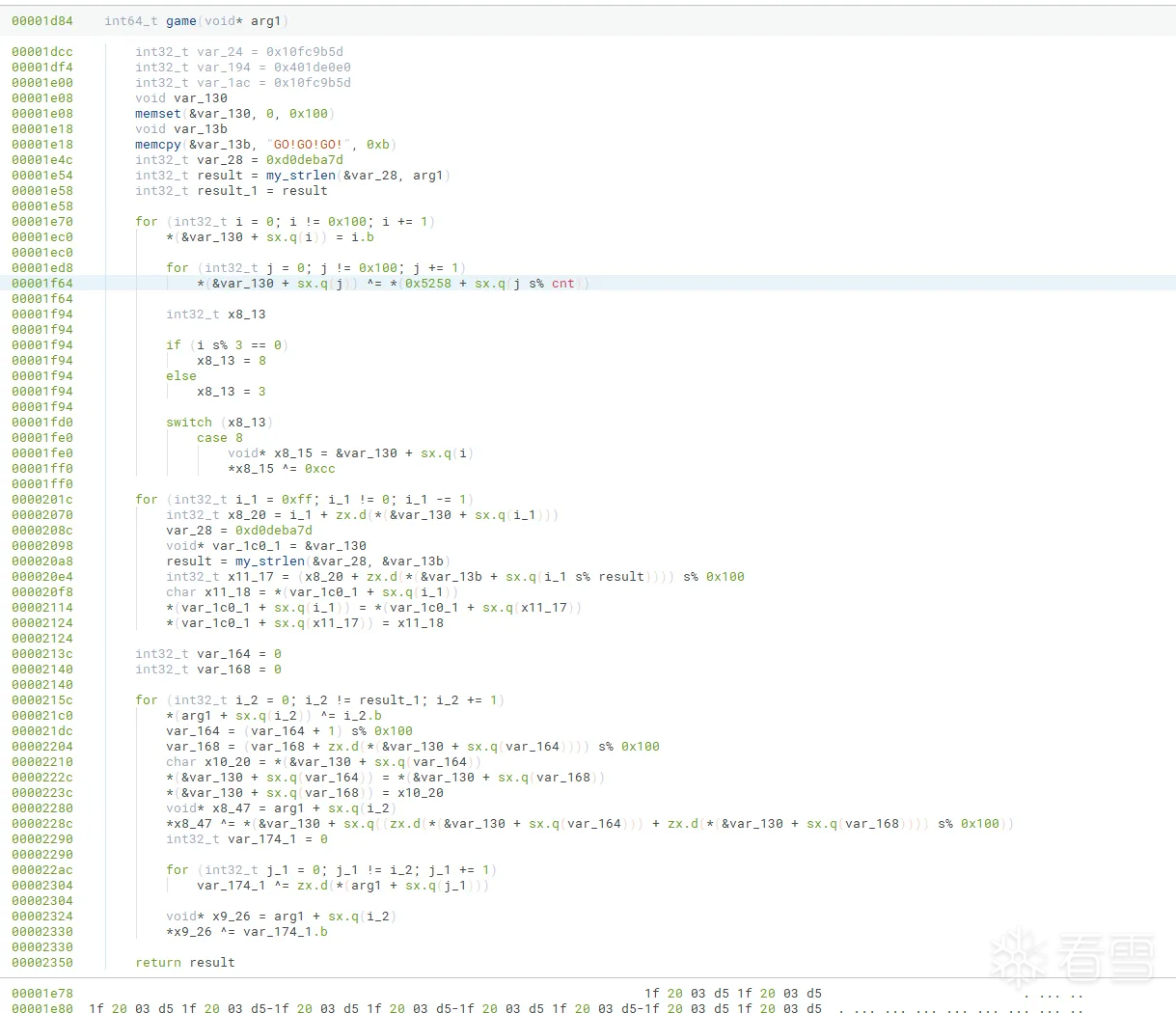This screenshot has width=1176, height=1013.
Task: Click the x8_20 variable declaration
Action: click(x=247, y=515)
